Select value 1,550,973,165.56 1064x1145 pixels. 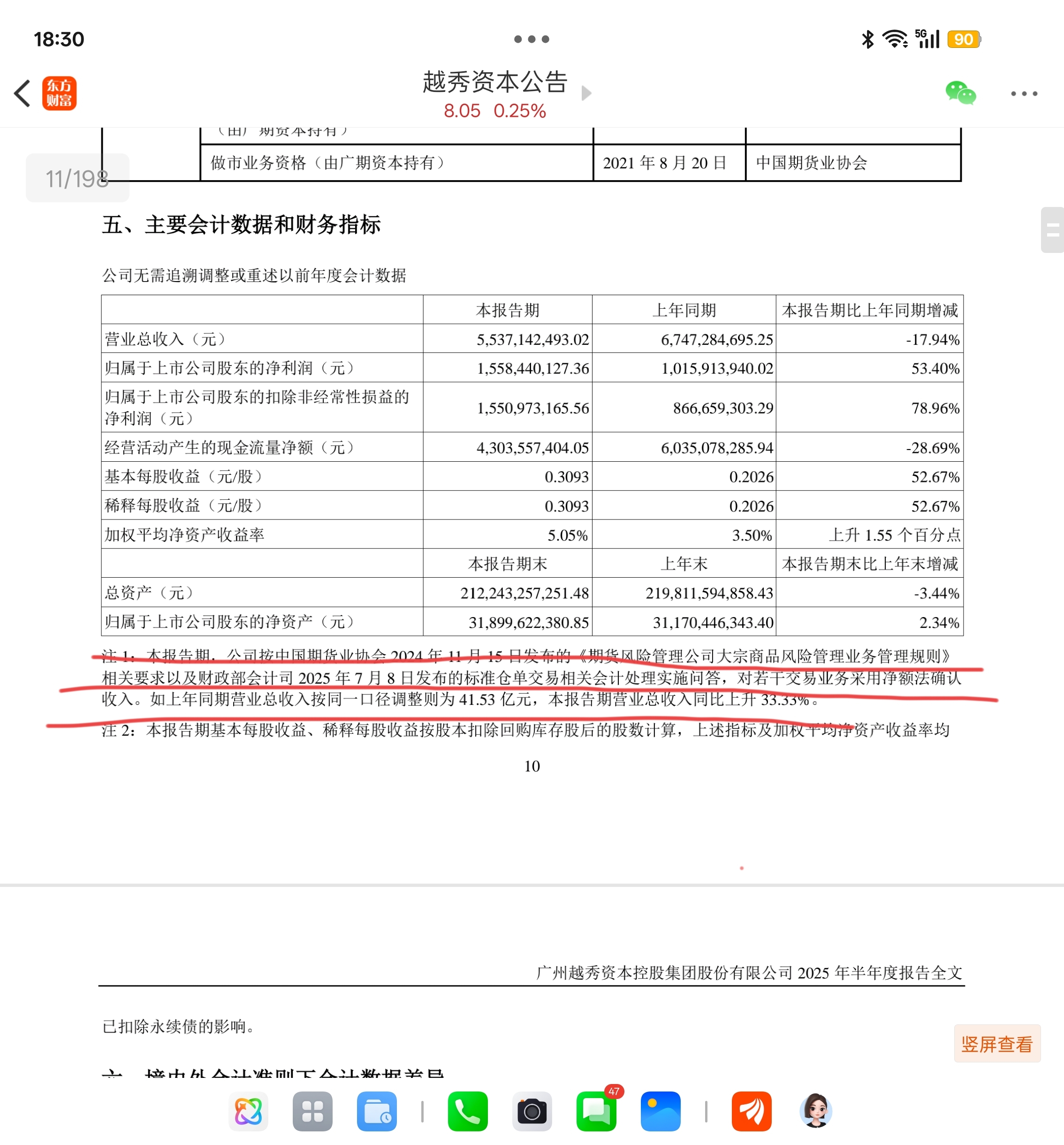point(532,408)
